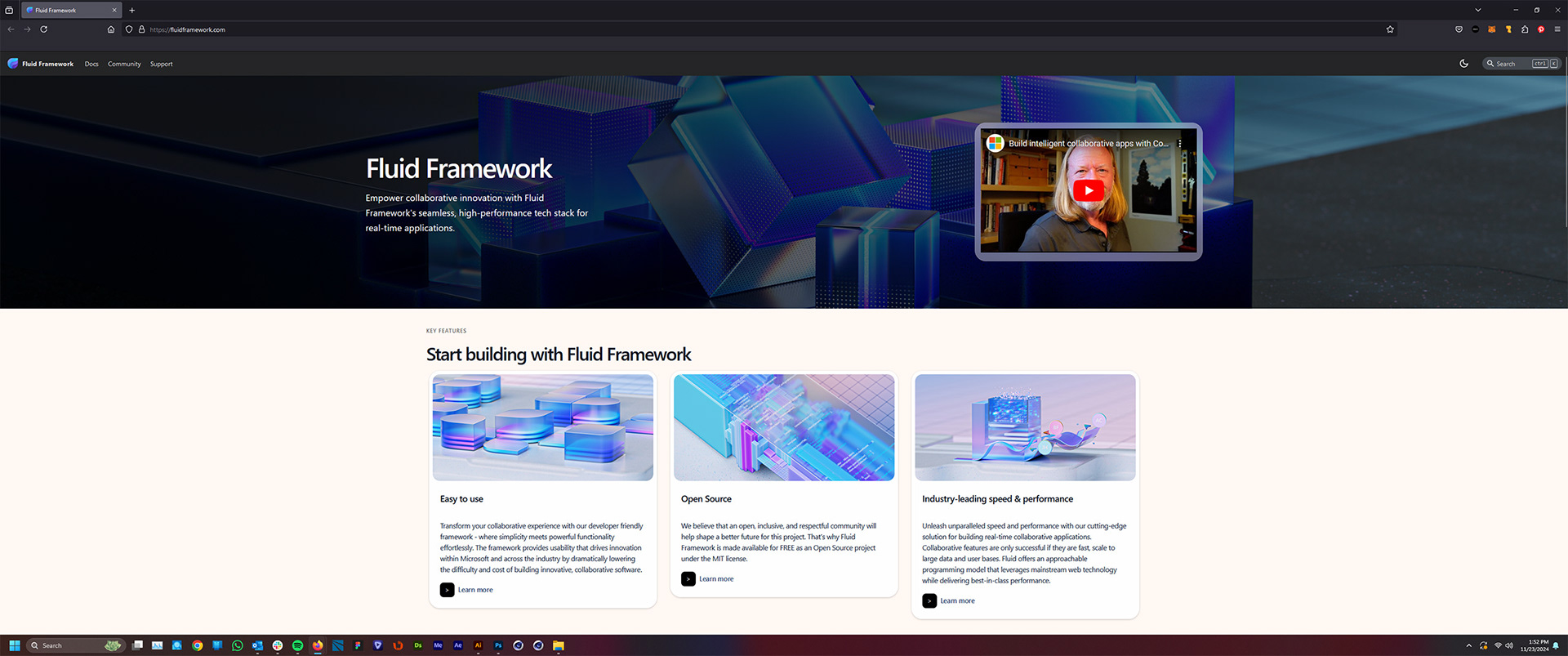Click the Wi-Fi network tray icon

pyautogui.click(x=1498, y=645)
